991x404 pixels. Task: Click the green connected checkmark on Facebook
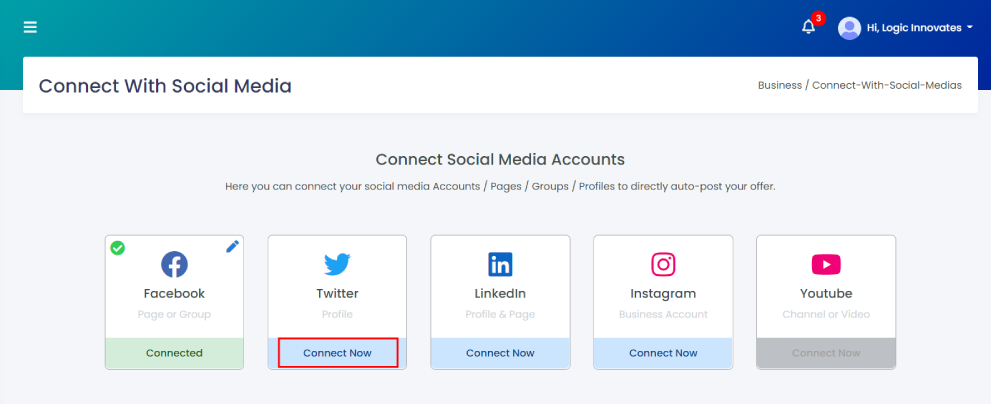pyautogui.click(x=118, y=248)
